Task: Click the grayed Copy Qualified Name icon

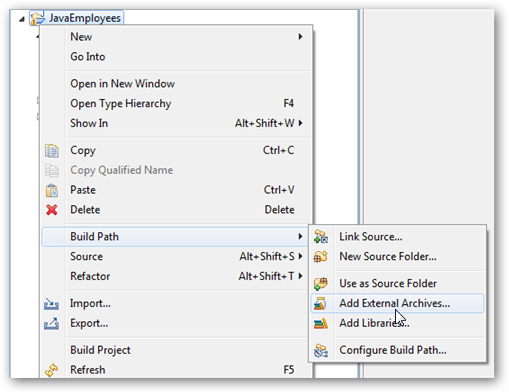Action: 52,171
